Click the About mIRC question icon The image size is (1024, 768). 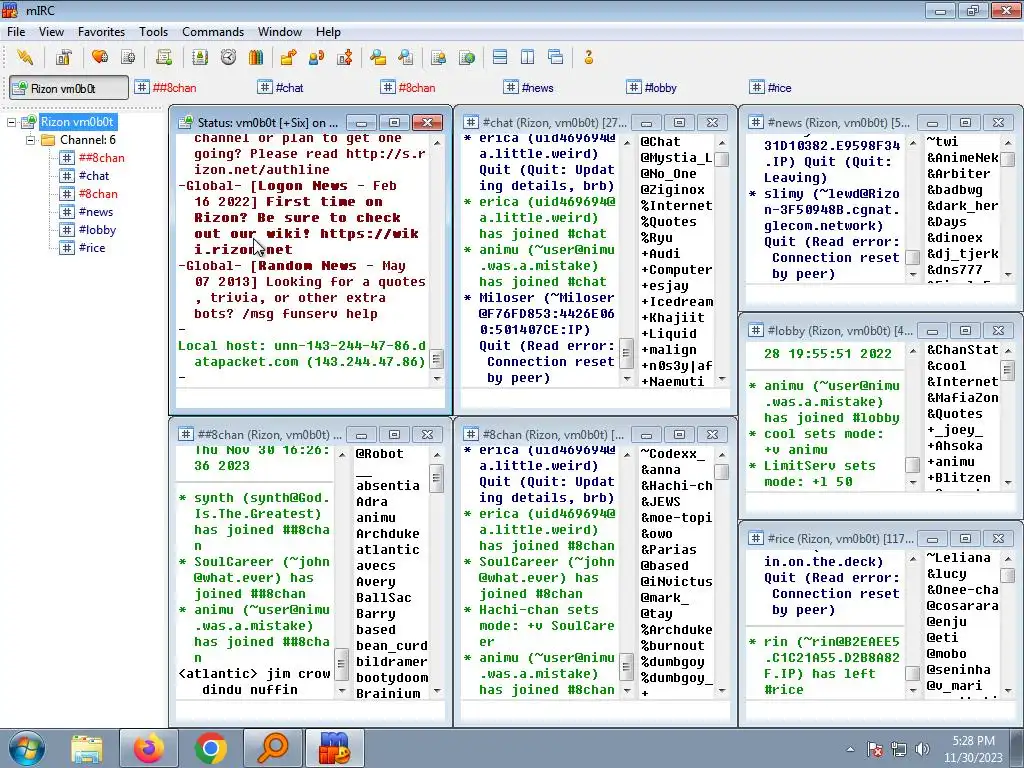point(588,57)
